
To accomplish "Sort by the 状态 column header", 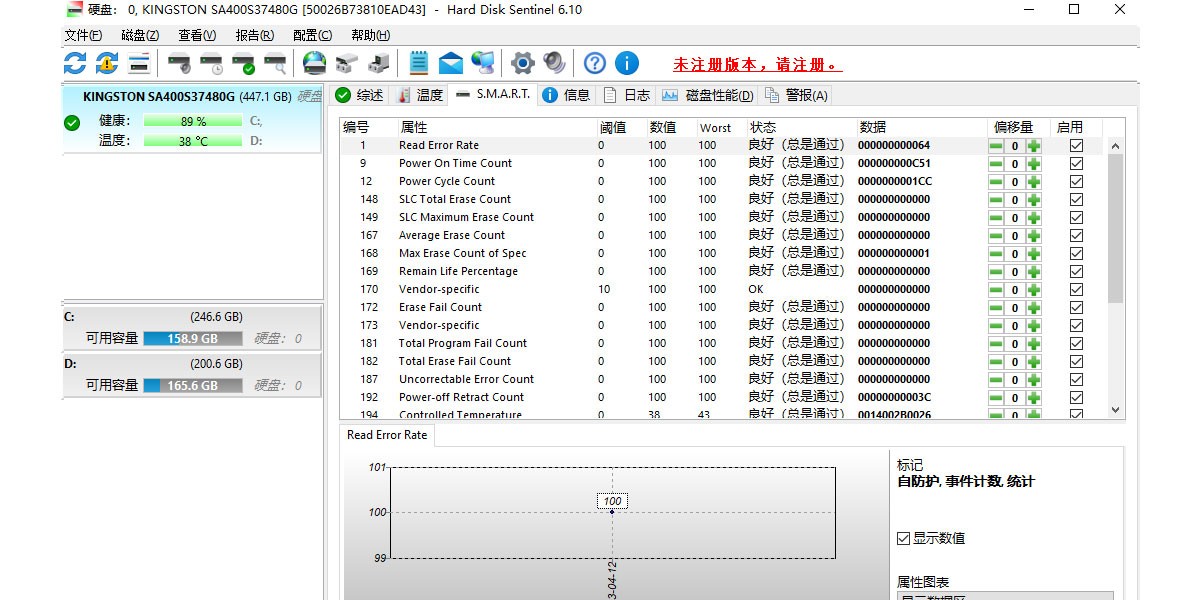I will [801, 127].
